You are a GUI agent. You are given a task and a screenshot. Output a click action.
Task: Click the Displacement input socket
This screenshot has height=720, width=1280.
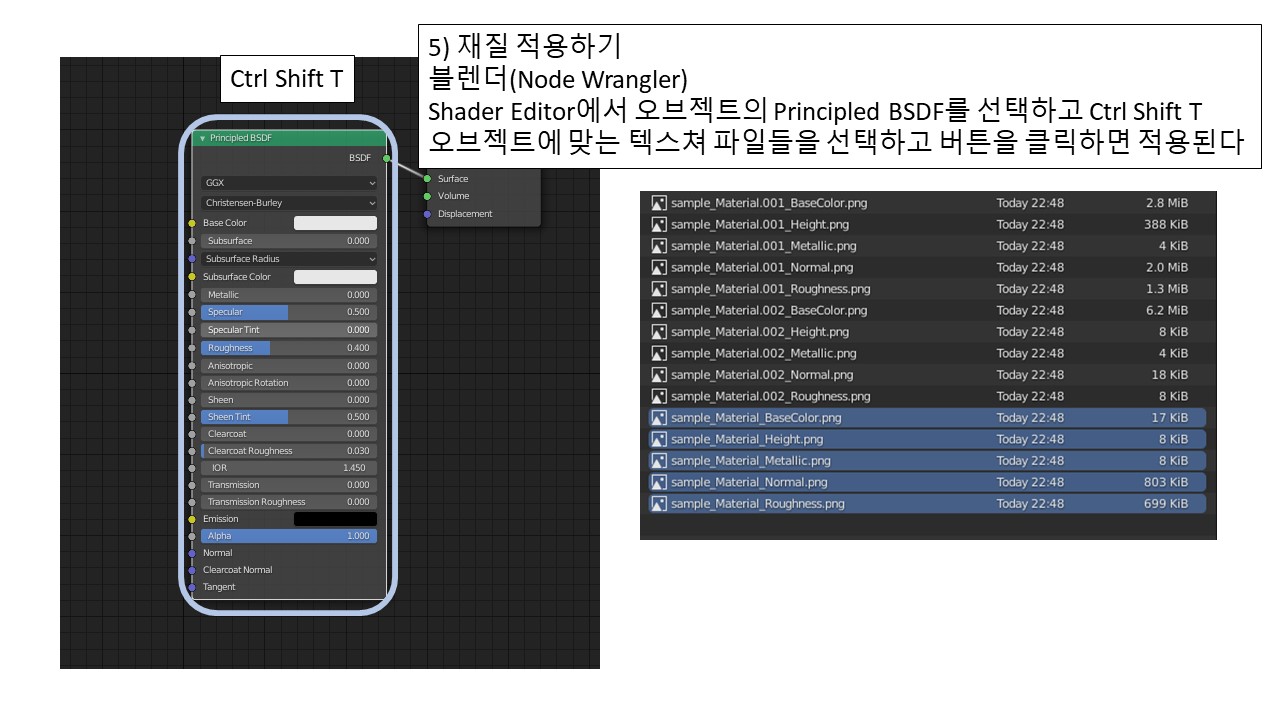[428, 214]
